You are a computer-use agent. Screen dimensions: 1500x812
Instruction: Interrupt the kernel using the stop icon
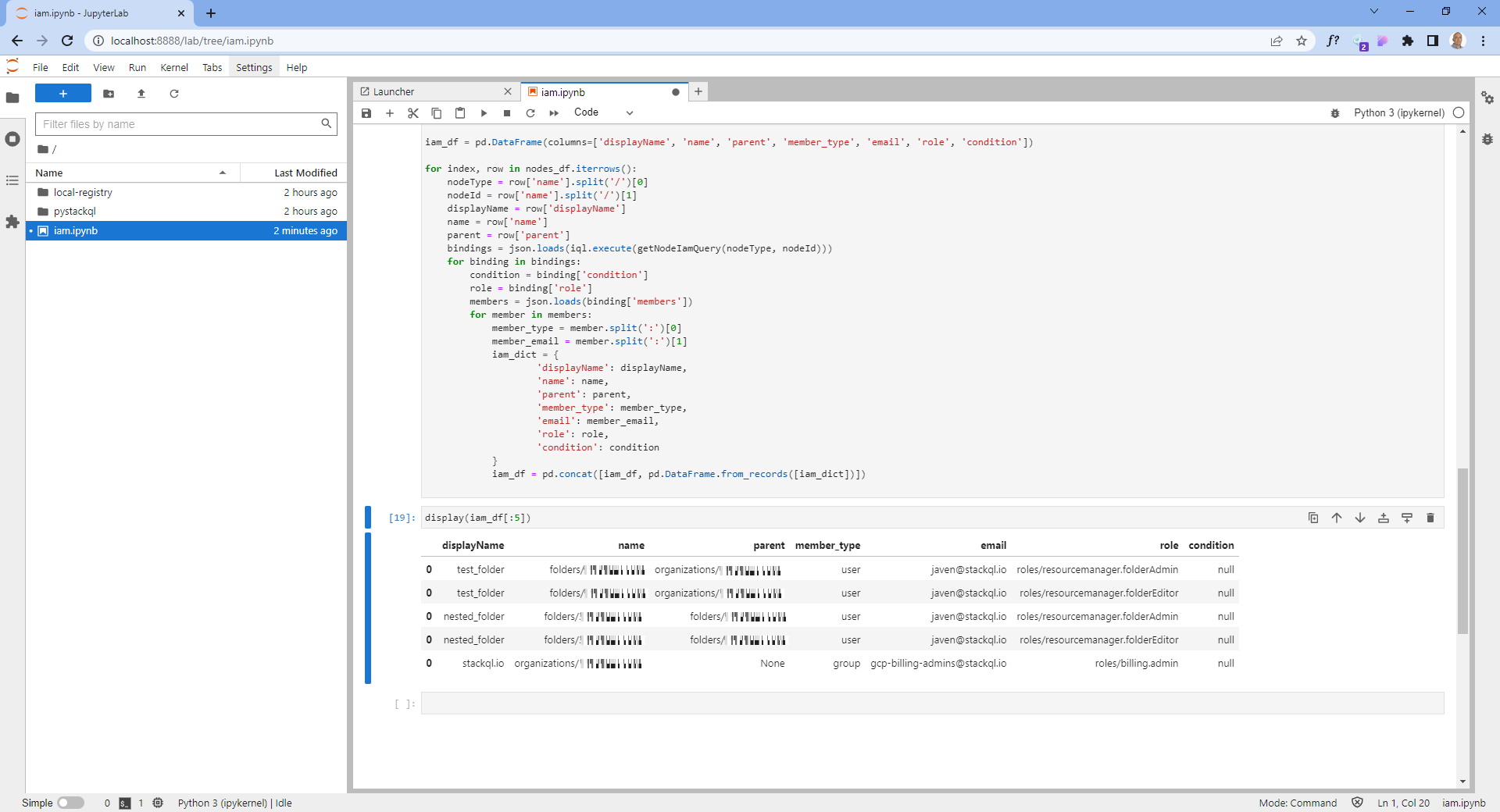coord(506,113)
